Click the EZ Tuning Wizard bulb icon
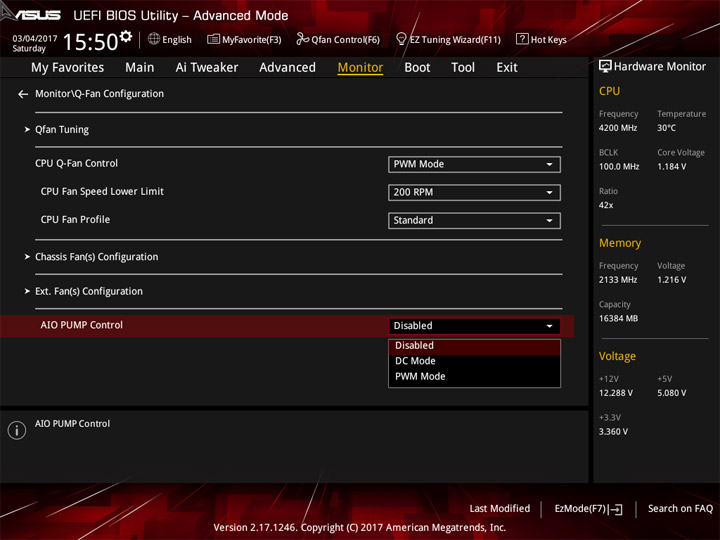 pyautogui.click(x=401, y=39)
